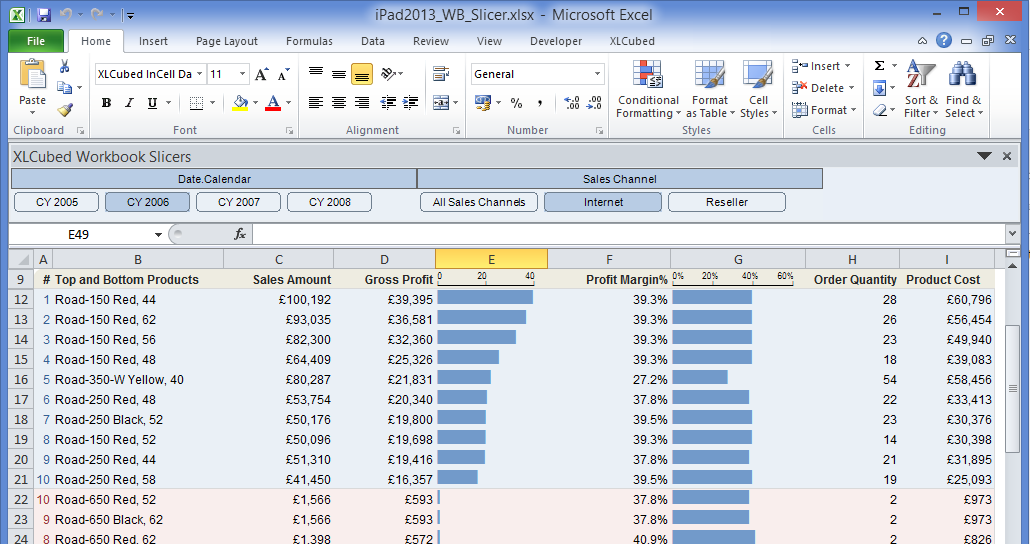Set Middle Align vertical alignment
1030x544 pixels.
click(339, 74)
